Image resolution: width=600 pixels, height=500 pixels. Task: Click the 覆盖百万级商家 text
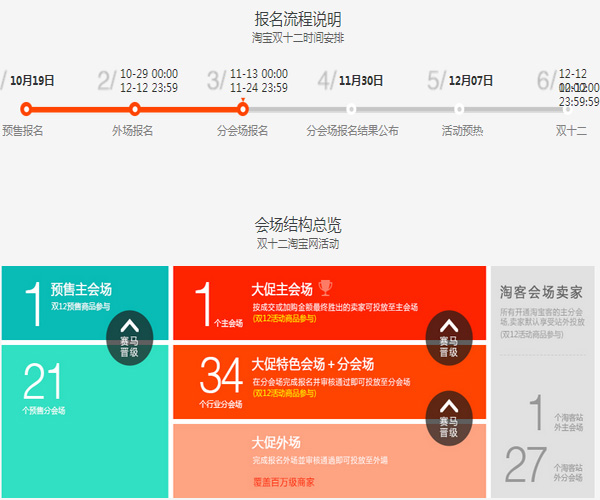pos(284,482)
